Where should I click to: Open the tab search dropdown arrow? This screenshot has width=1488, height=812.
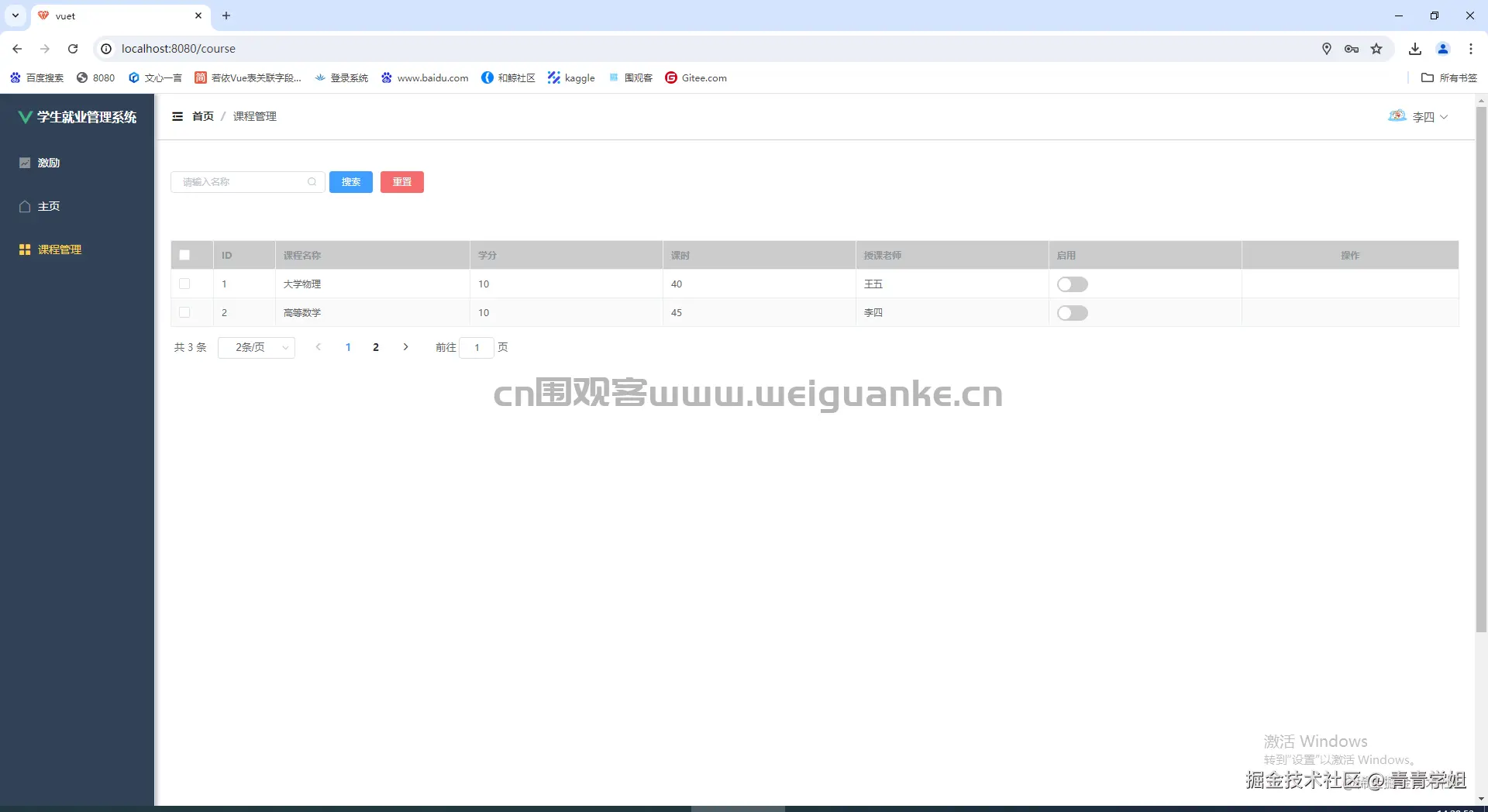point(15,15)
